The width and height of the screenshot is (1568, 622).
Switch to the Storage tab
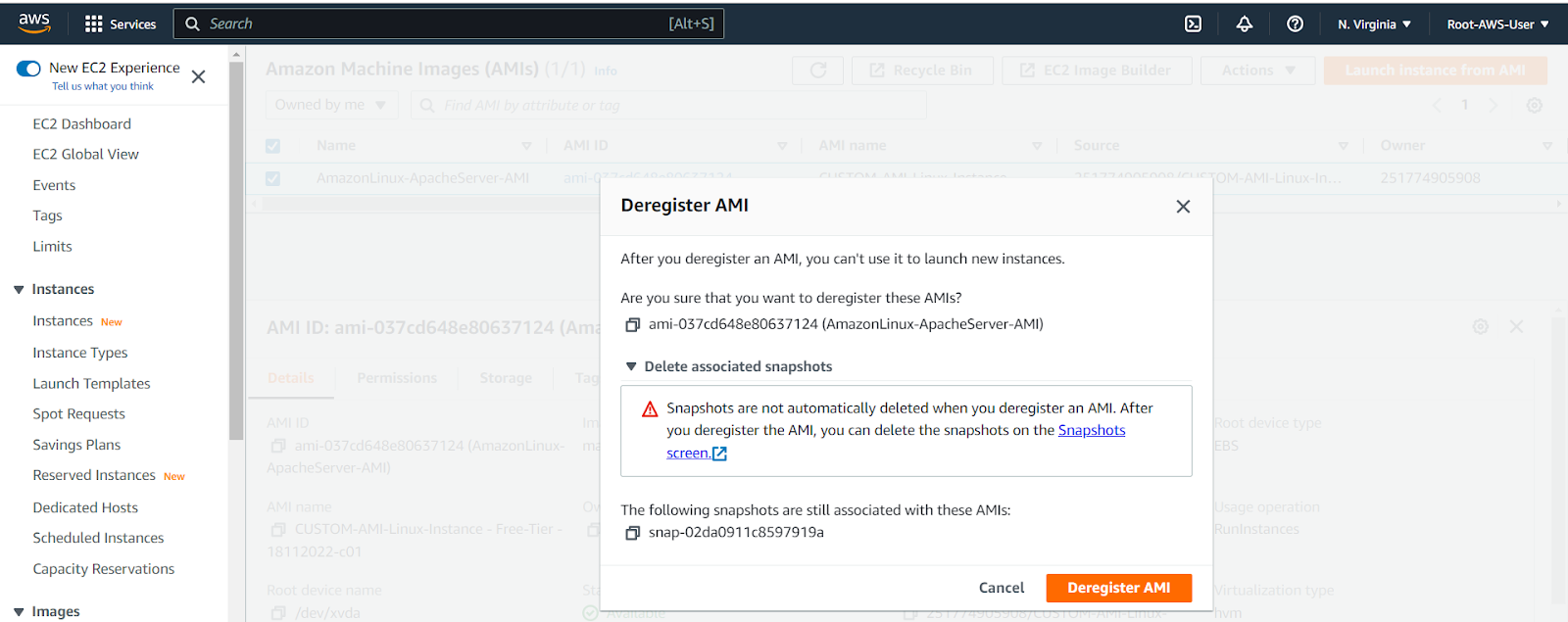point(506,378)
